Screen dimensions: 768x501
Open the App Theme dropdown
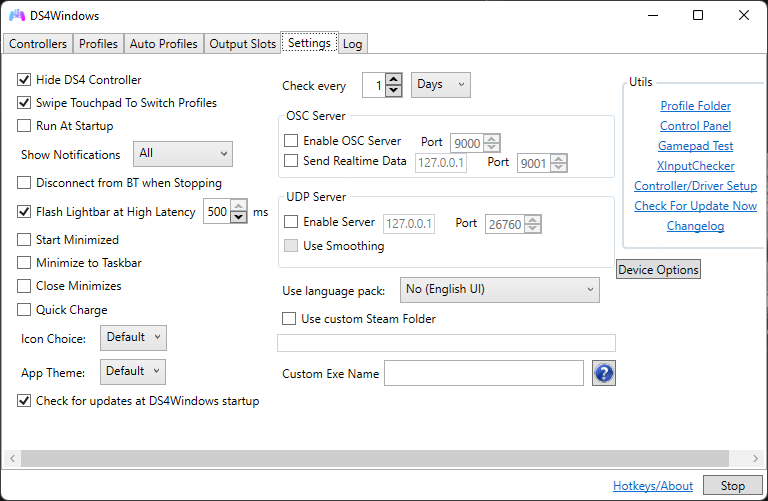click(x=133, y=372)
